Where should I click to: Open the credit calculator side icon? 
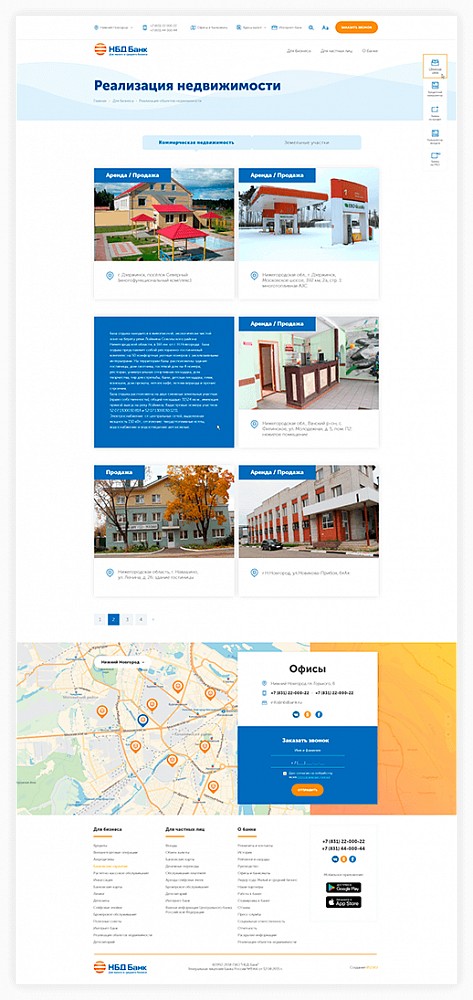point(435,88)
